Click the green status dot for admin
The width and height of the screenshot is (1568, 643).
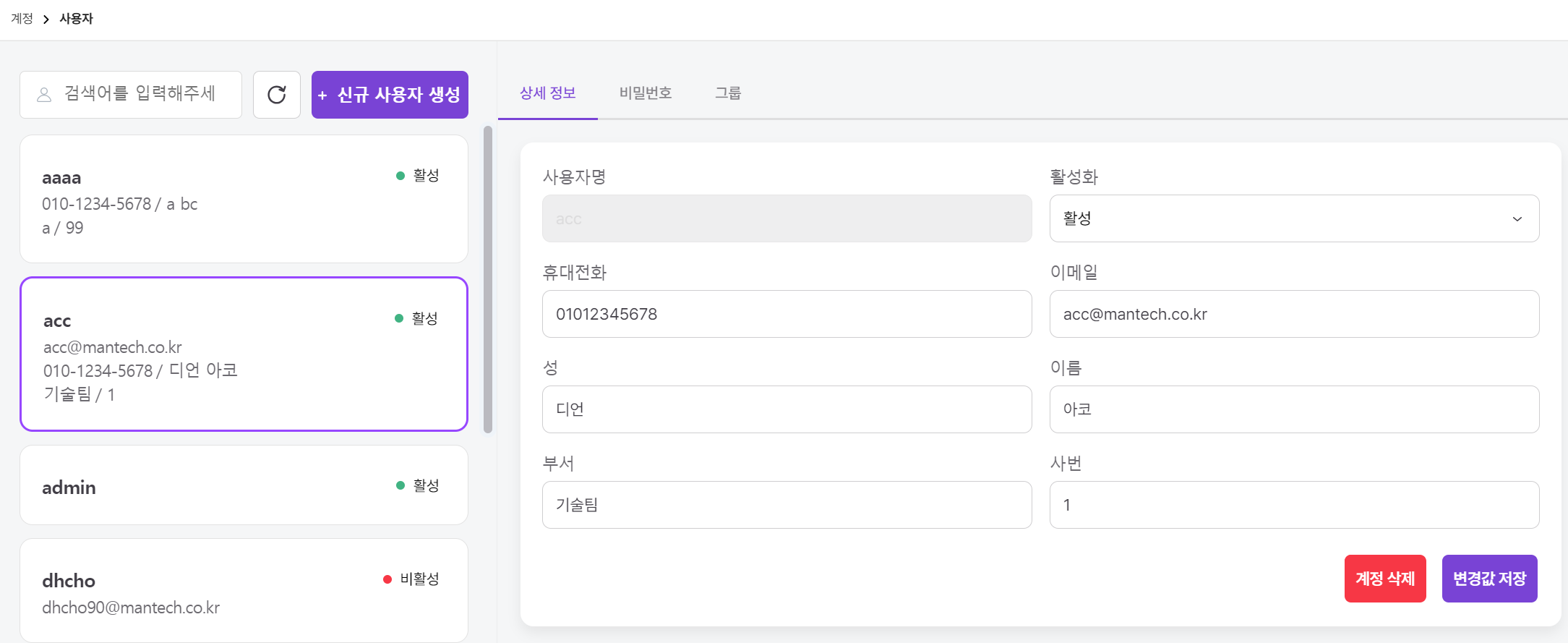[x=400, y=485]
